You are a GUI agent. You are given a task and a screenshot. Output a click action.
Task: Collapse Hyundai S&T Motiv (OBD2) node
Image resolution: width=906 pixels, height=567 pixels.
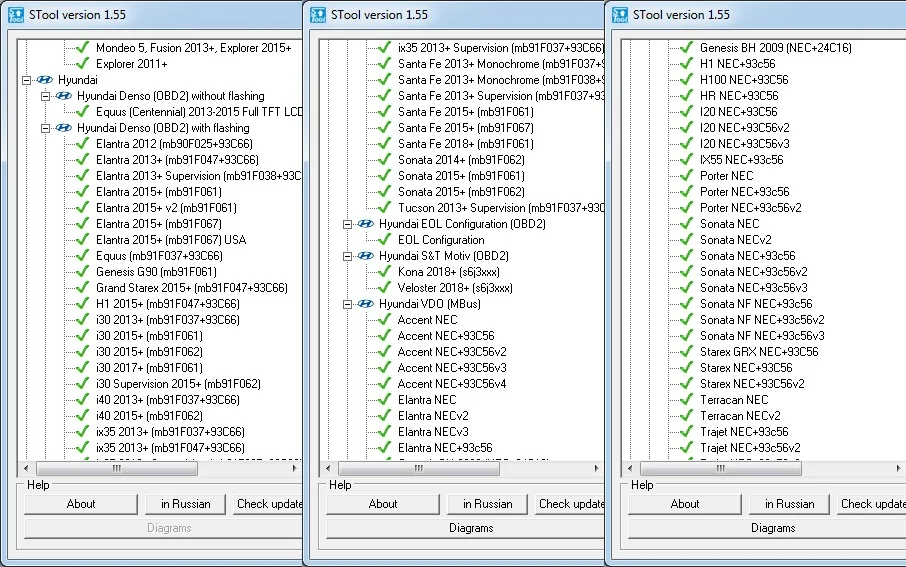(347, 256)
